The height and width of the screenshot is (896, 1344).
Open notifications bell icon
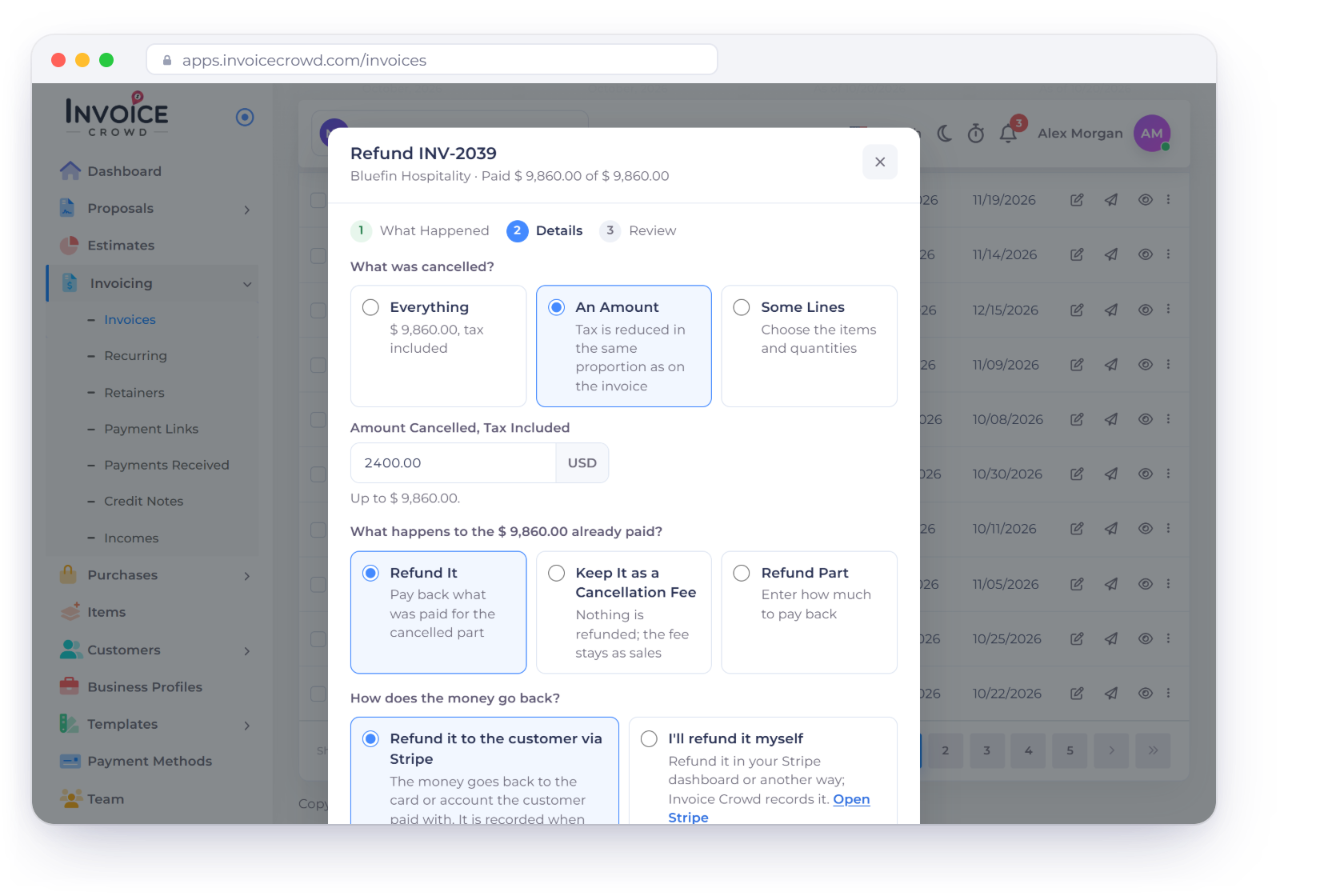click(1008, 134)
